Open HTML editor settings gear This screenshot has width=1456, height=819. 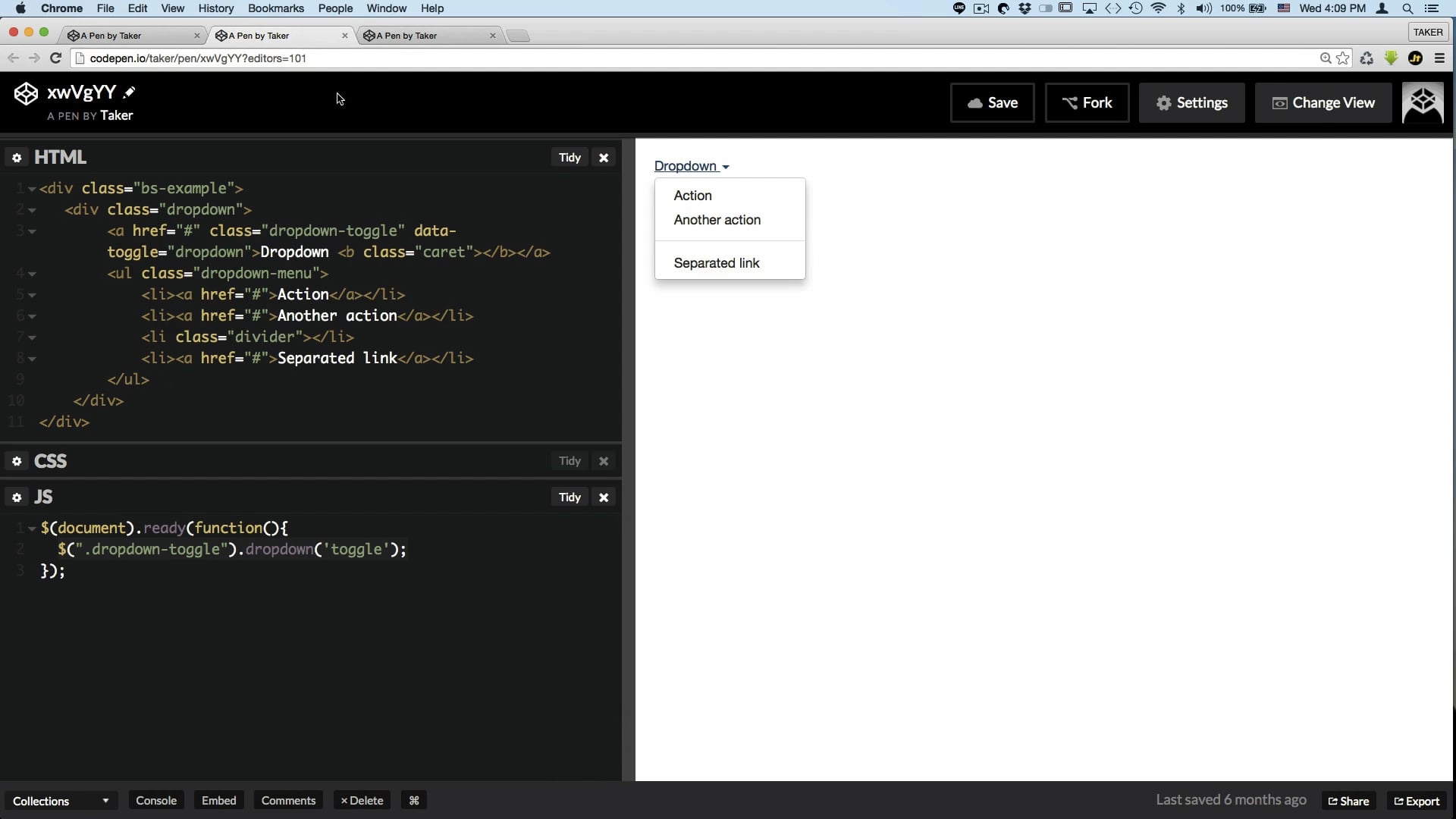pos(17,158)
